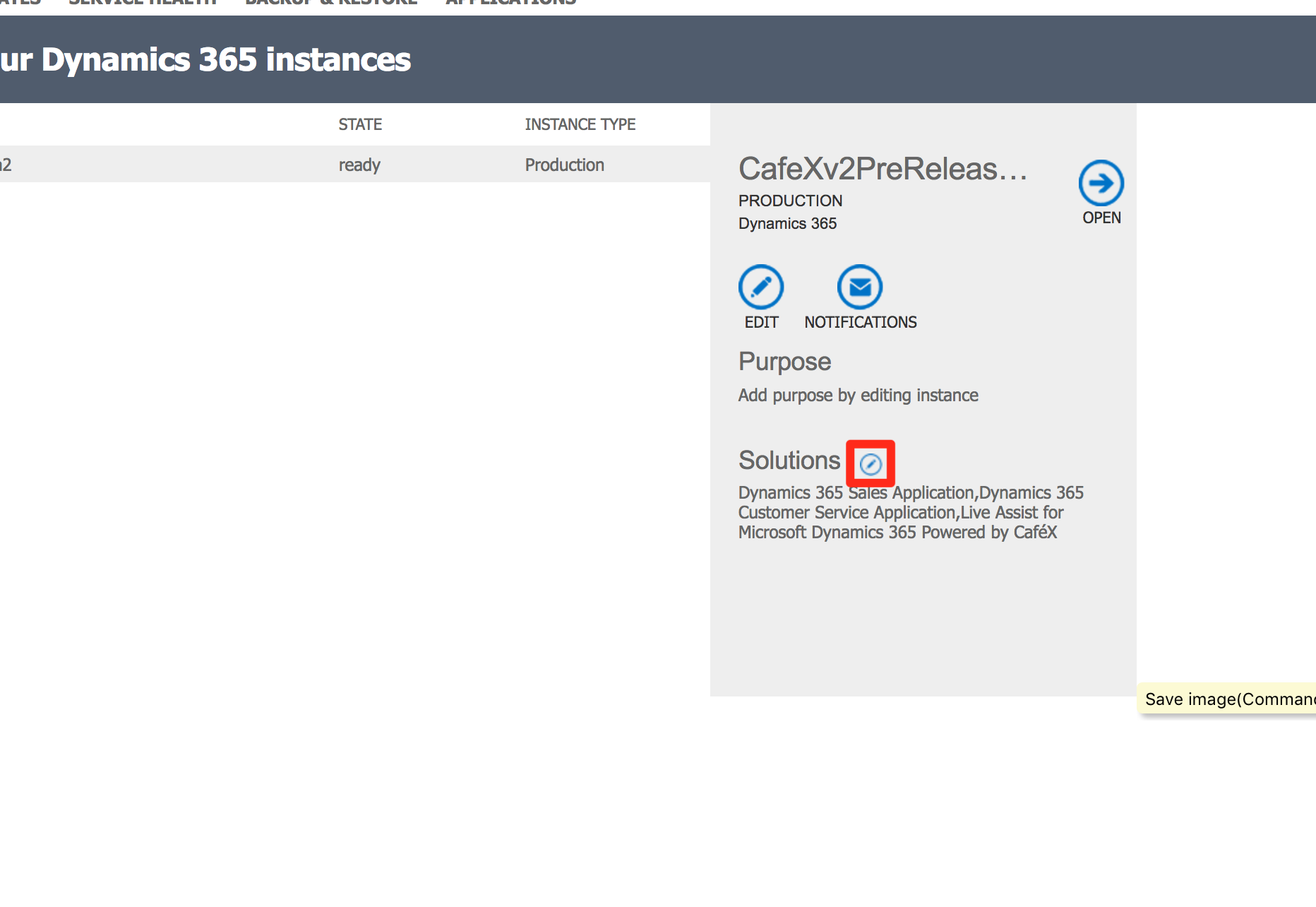Click the pencil icon above EDIT label
The width and height of the screenshot is (1316, 907).
760,287
